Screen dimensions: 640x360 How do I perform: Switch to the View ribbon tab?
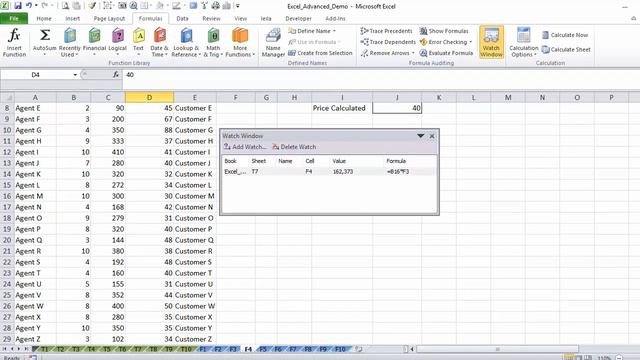pyautogui.click(x=240, y=18)
